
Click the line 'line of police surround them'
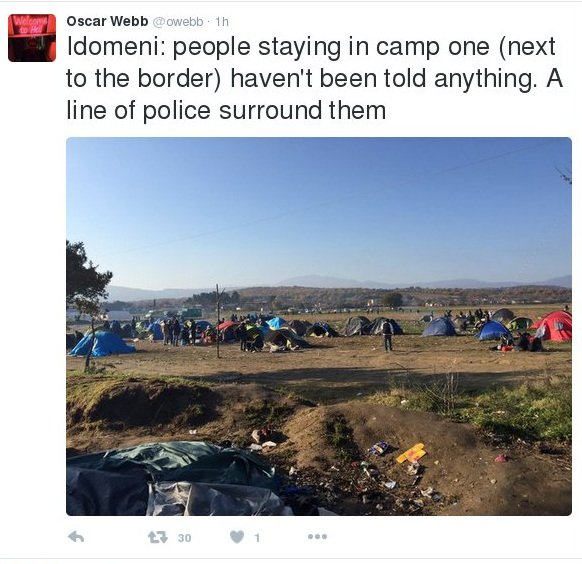226,110
